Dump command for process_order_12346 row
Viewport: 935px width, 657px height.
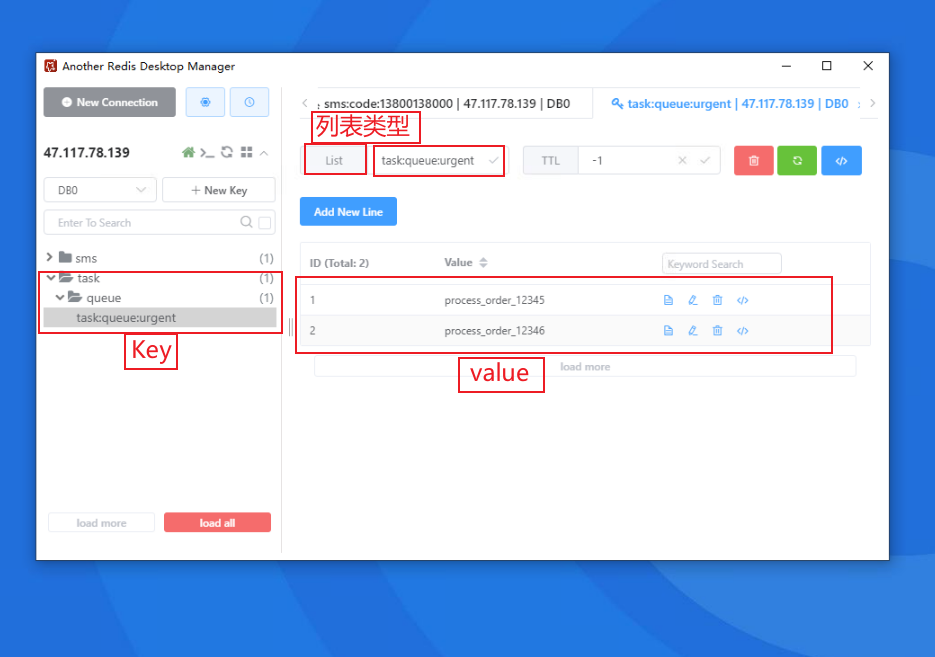(x=742, y=330)
